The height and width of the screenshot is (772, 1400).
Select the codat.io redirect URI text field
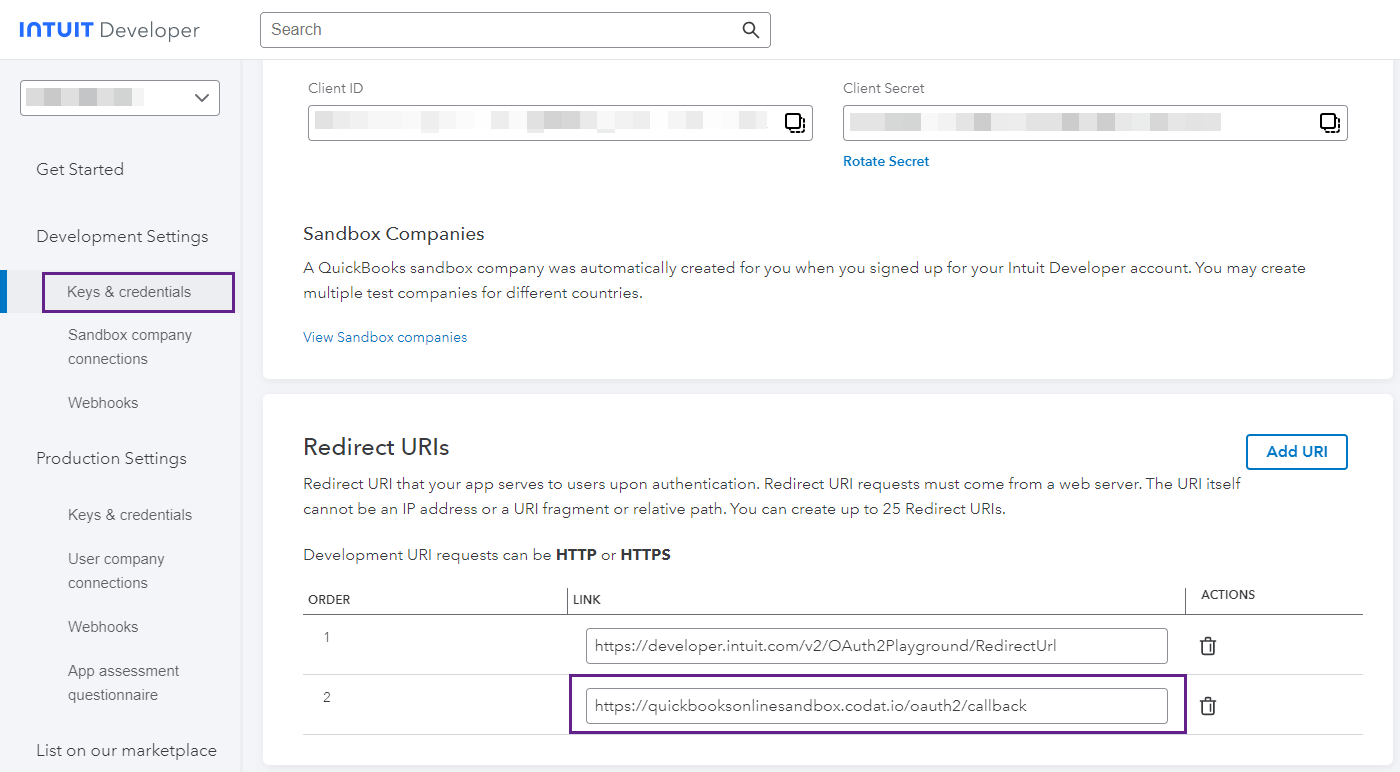[876, 705]
